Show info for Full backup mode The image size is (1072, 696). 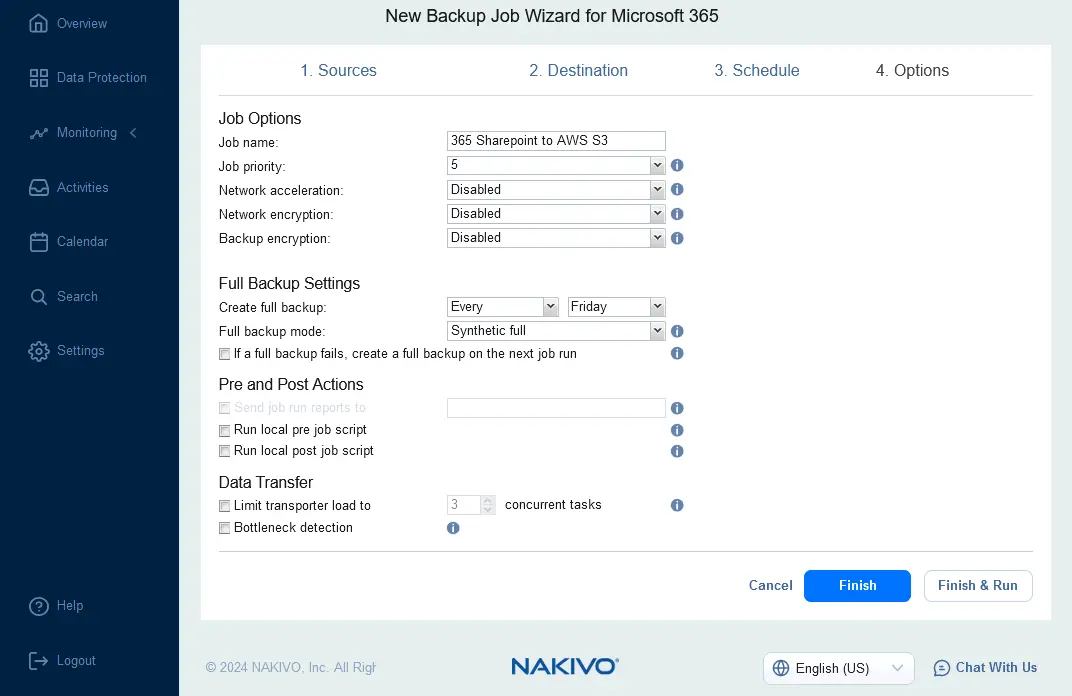tap(677, 331)
